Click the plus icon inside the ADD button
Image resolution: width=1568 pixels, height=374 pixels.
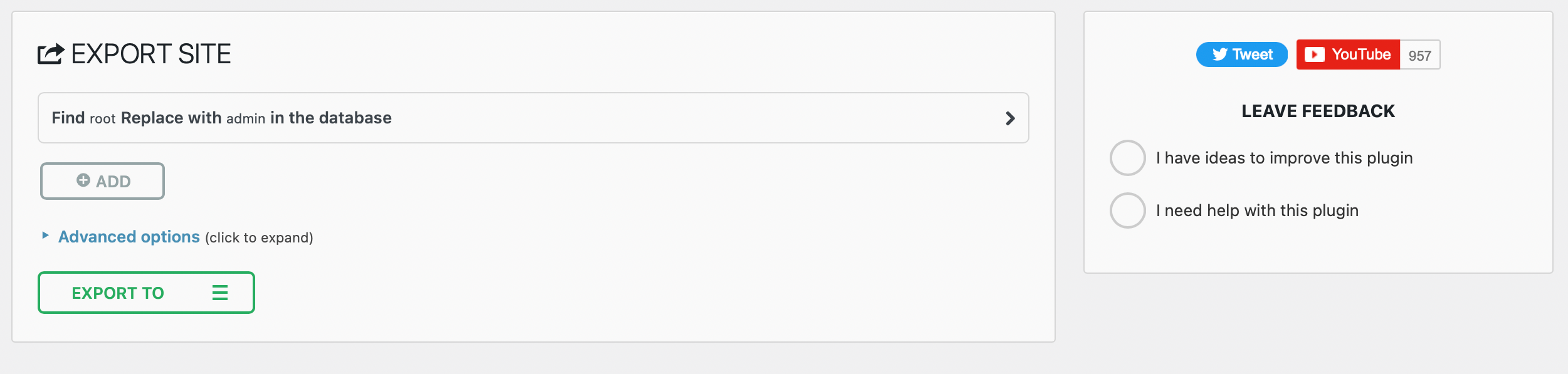tap(82, 180)
